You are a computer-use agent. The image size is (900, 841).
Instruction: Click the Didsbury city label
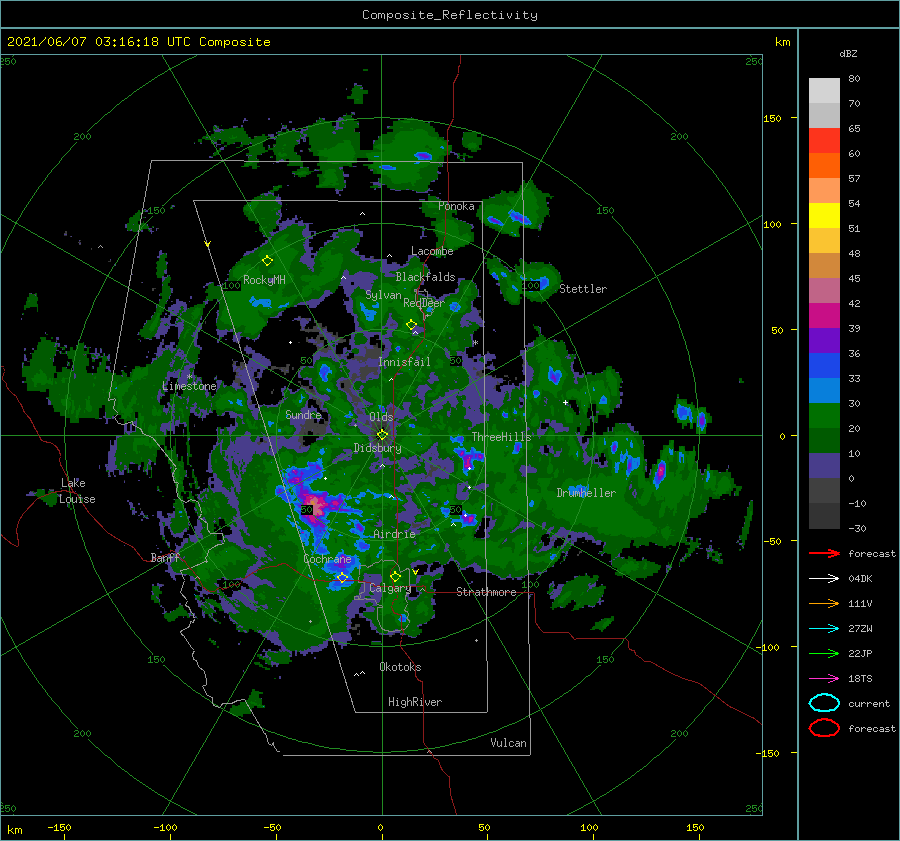378,448
